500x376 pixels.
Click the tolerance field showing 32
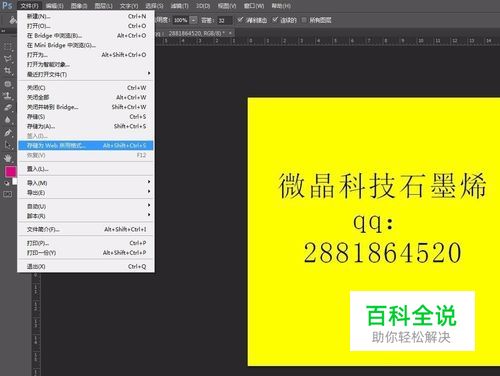tap(224, 20)
